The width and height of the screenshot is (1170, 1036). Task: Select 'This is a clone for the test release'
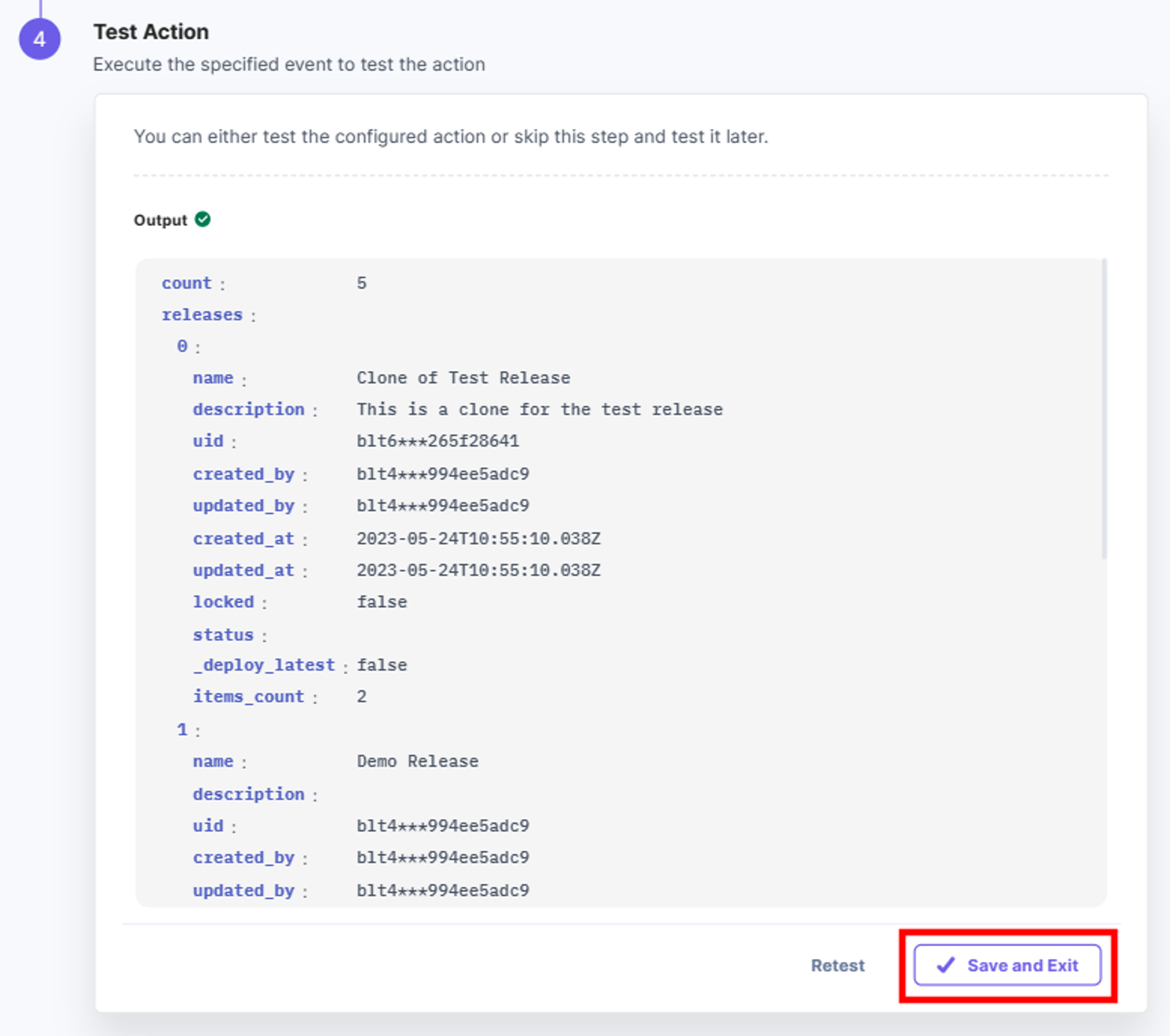click(540, 409)
